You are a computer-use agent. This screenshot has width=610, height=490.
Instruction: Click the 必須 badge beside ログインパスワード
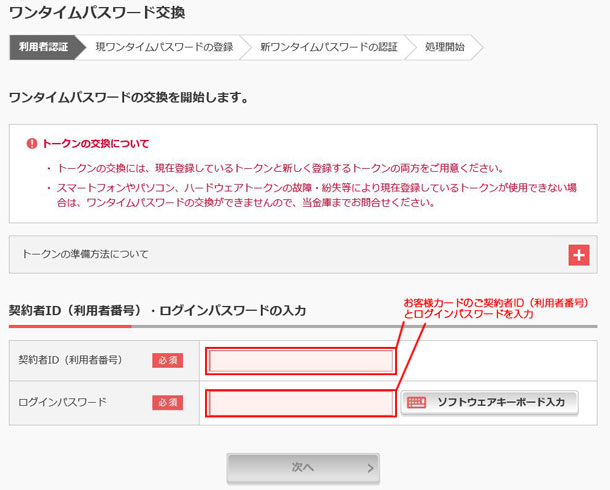point(167,402)
